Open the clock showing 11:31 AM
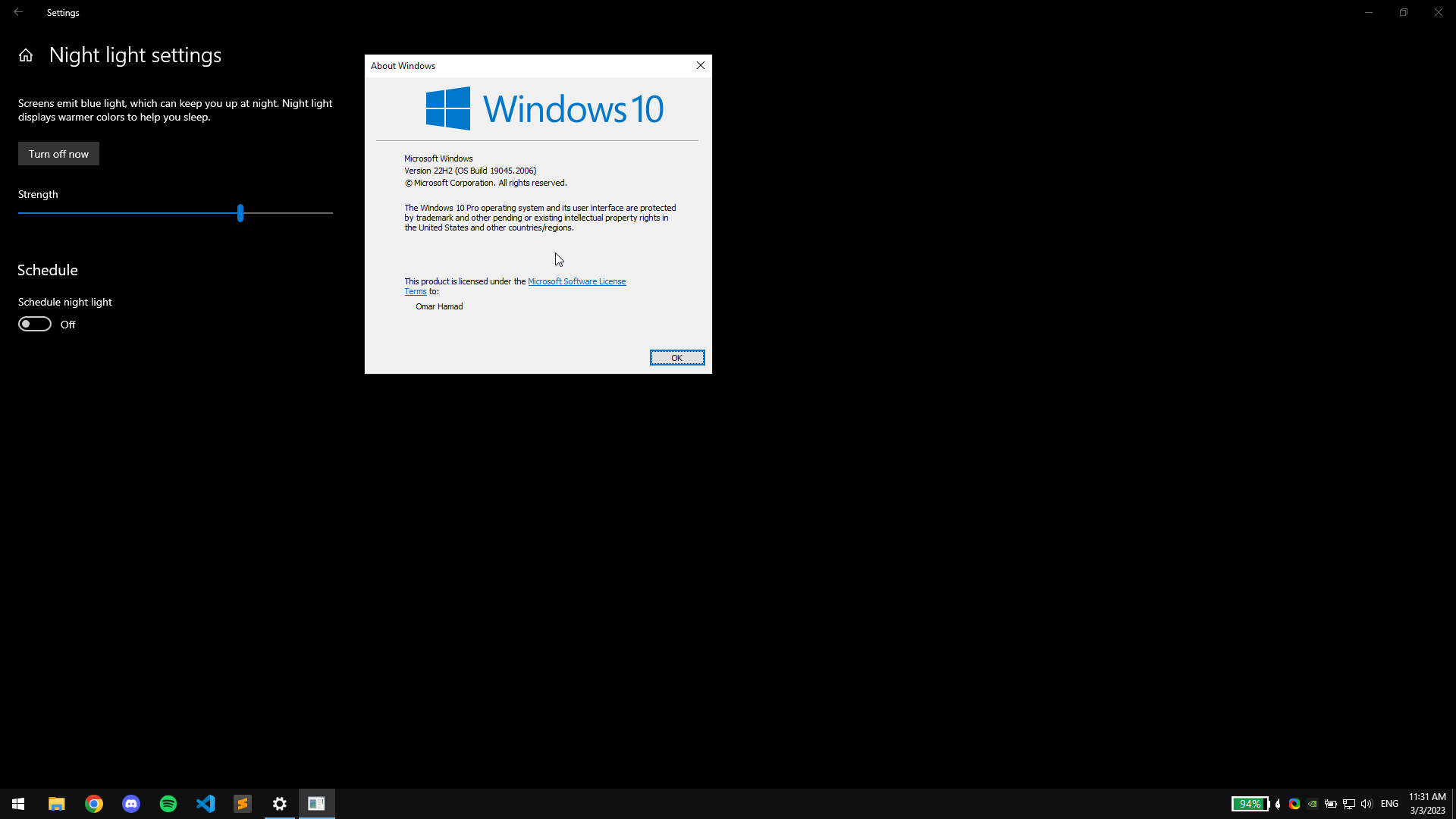This screenshot has width=1456, height=819. (1428, 804)
